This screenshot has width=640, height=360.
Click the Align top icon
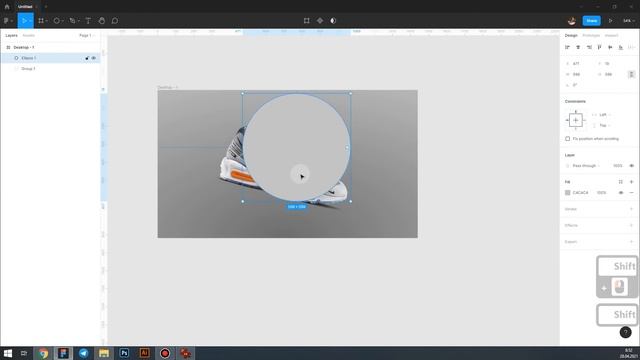point(600,47)
